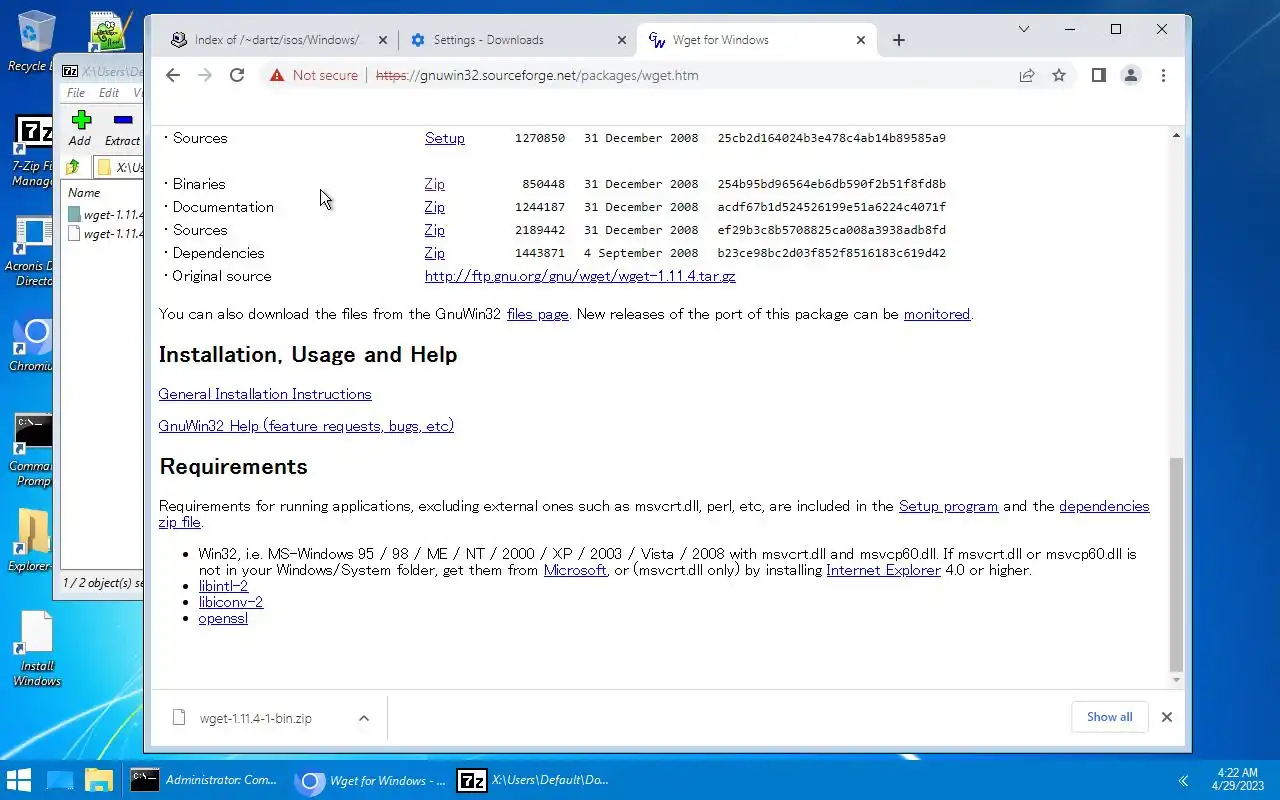Open the Windows Start menu

[18, 780]
